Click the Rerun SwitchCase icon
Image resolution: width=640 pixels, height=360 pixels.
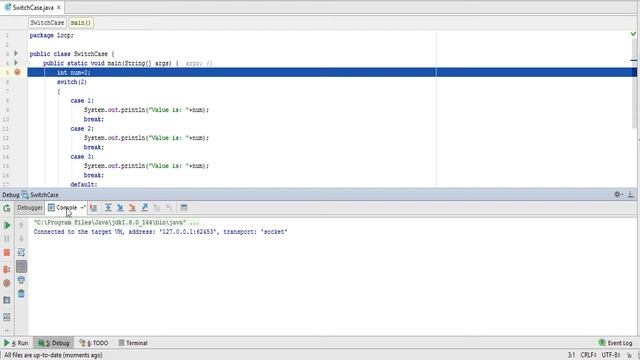(x=7, y=209)
